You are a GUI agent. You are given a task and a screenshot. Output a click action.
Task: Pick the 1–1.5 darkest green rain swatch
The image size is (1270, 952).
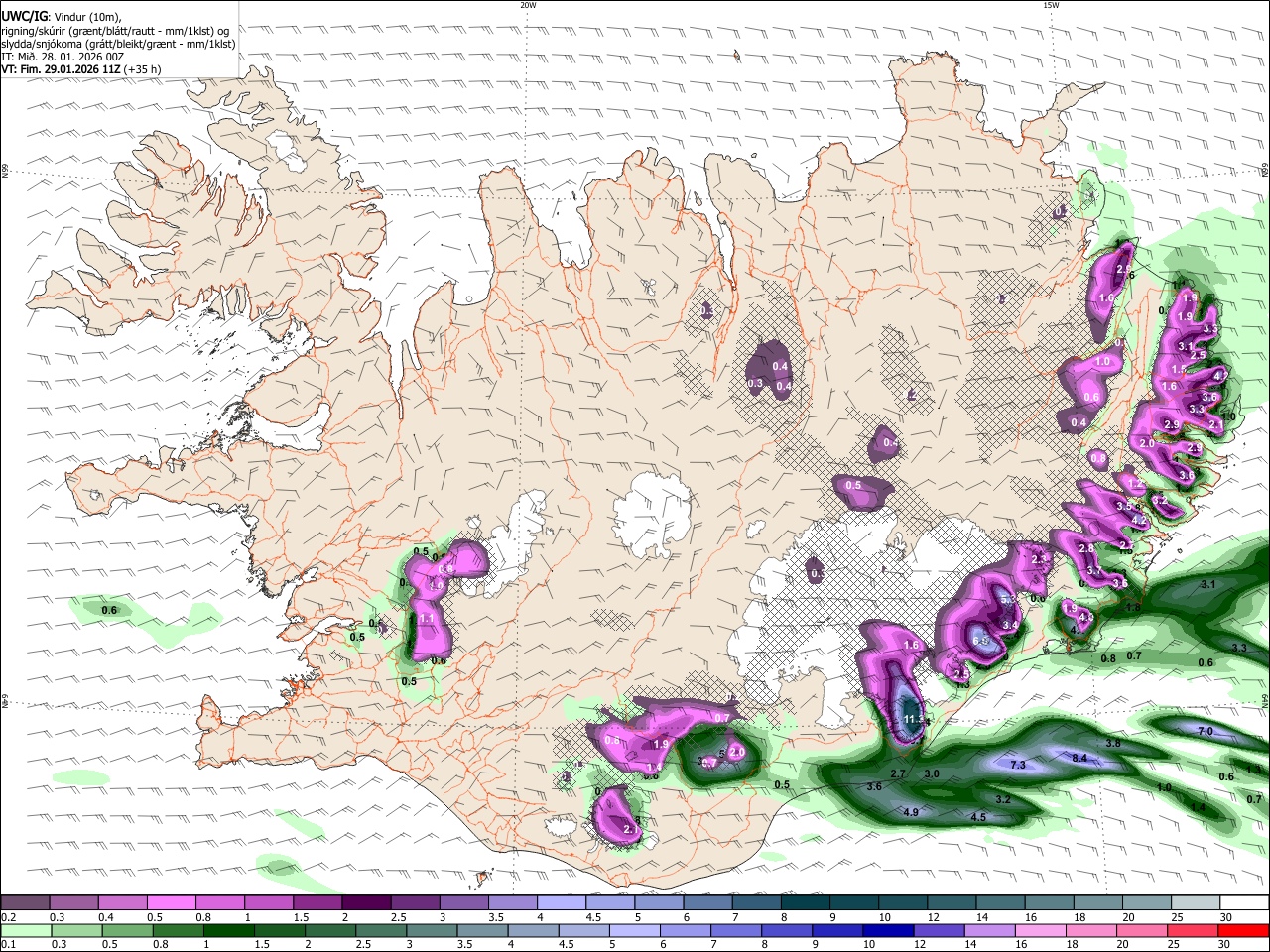click(x=227, y=930)
